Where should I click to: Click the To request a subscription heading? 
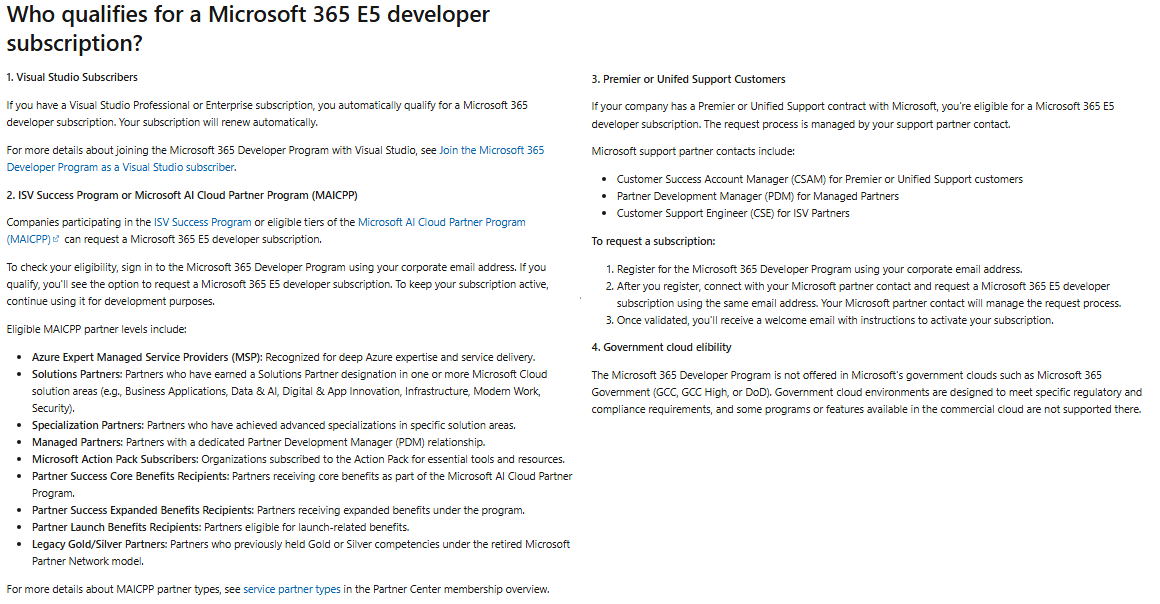click(x=653, y=241)
